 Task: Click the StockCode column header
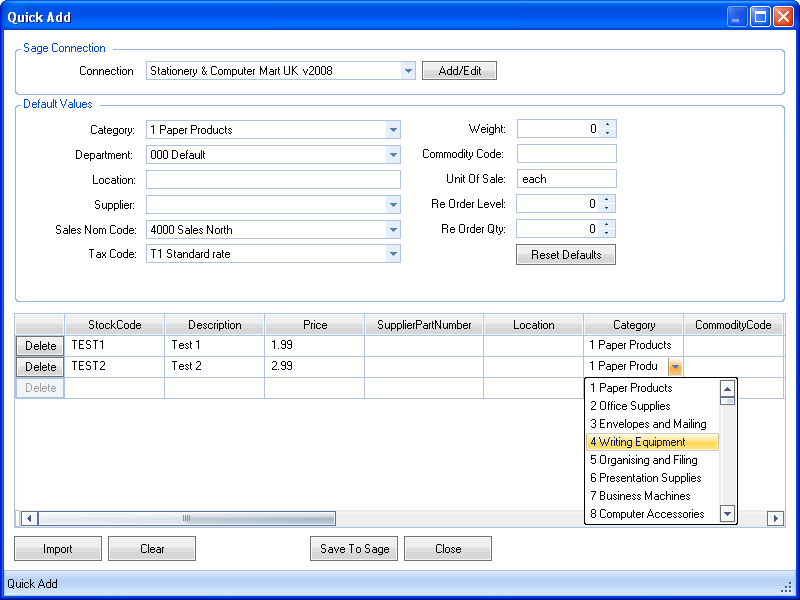click(114, 325)
